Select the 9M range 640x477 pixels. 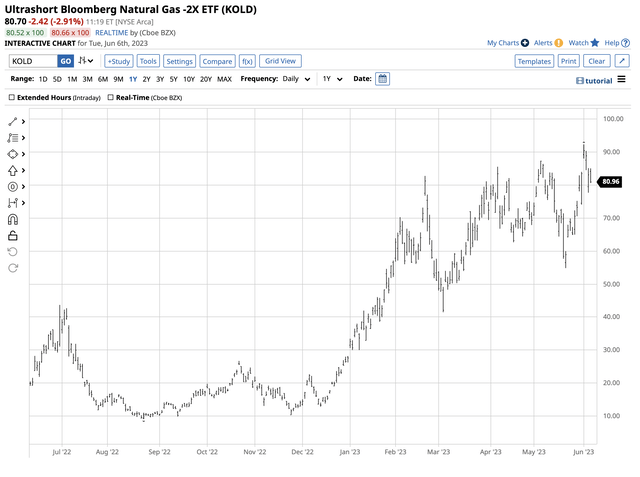118,79
